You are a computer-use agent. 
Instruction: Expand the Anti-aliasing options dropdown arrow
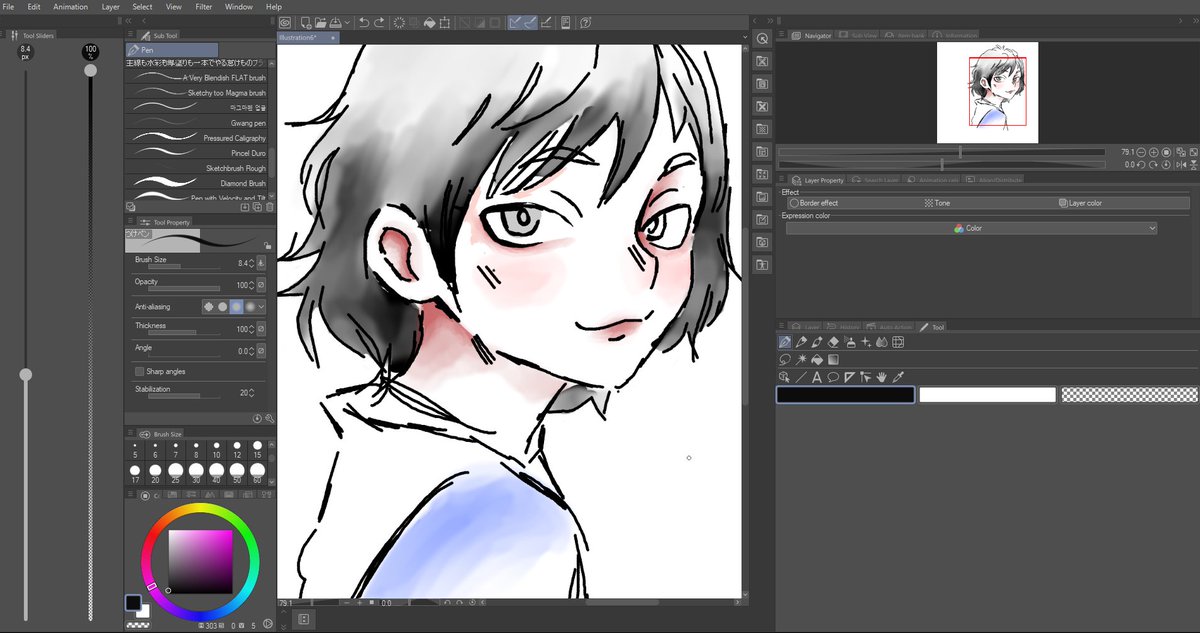tap(262, 307)
